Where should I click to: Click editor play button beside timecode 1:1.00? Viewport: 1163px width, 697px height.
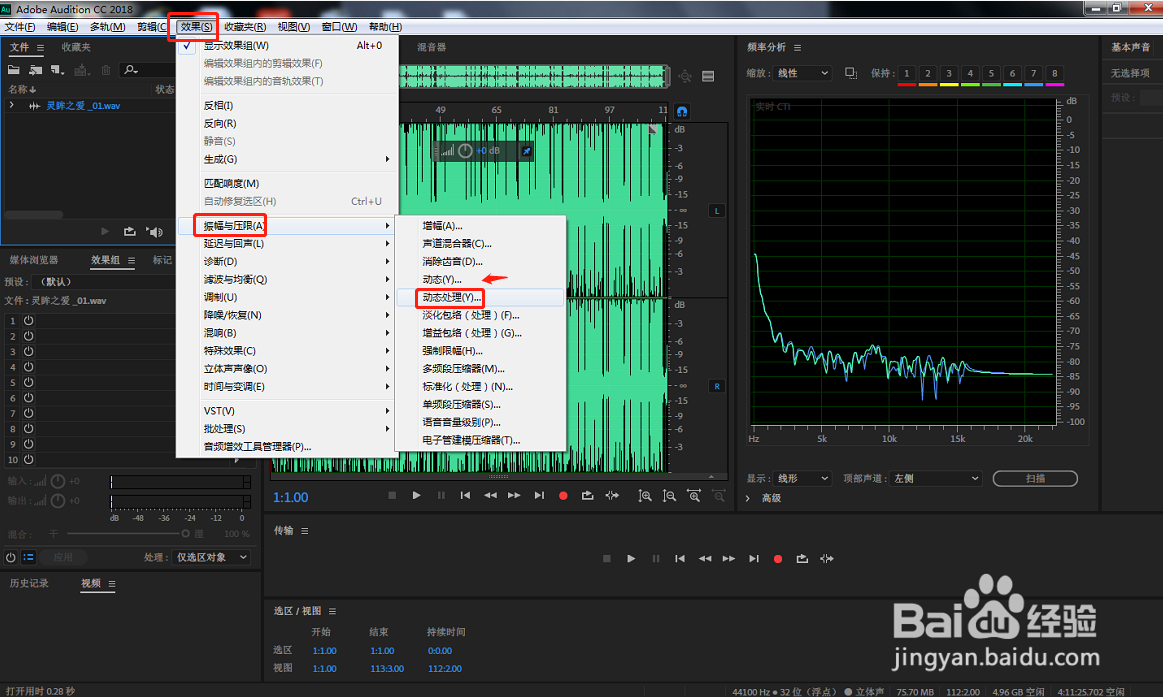coord(416,495)
